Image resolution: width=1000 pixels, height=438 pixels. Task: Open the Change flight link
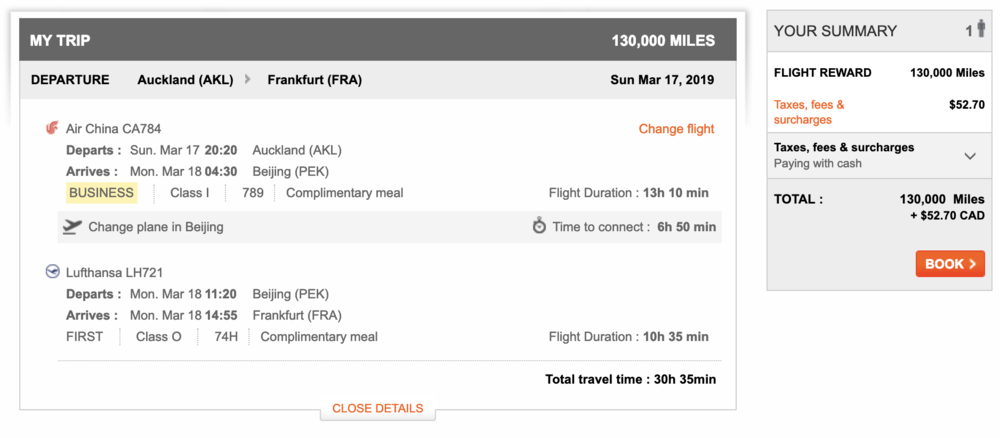click(x=676, y=129)
